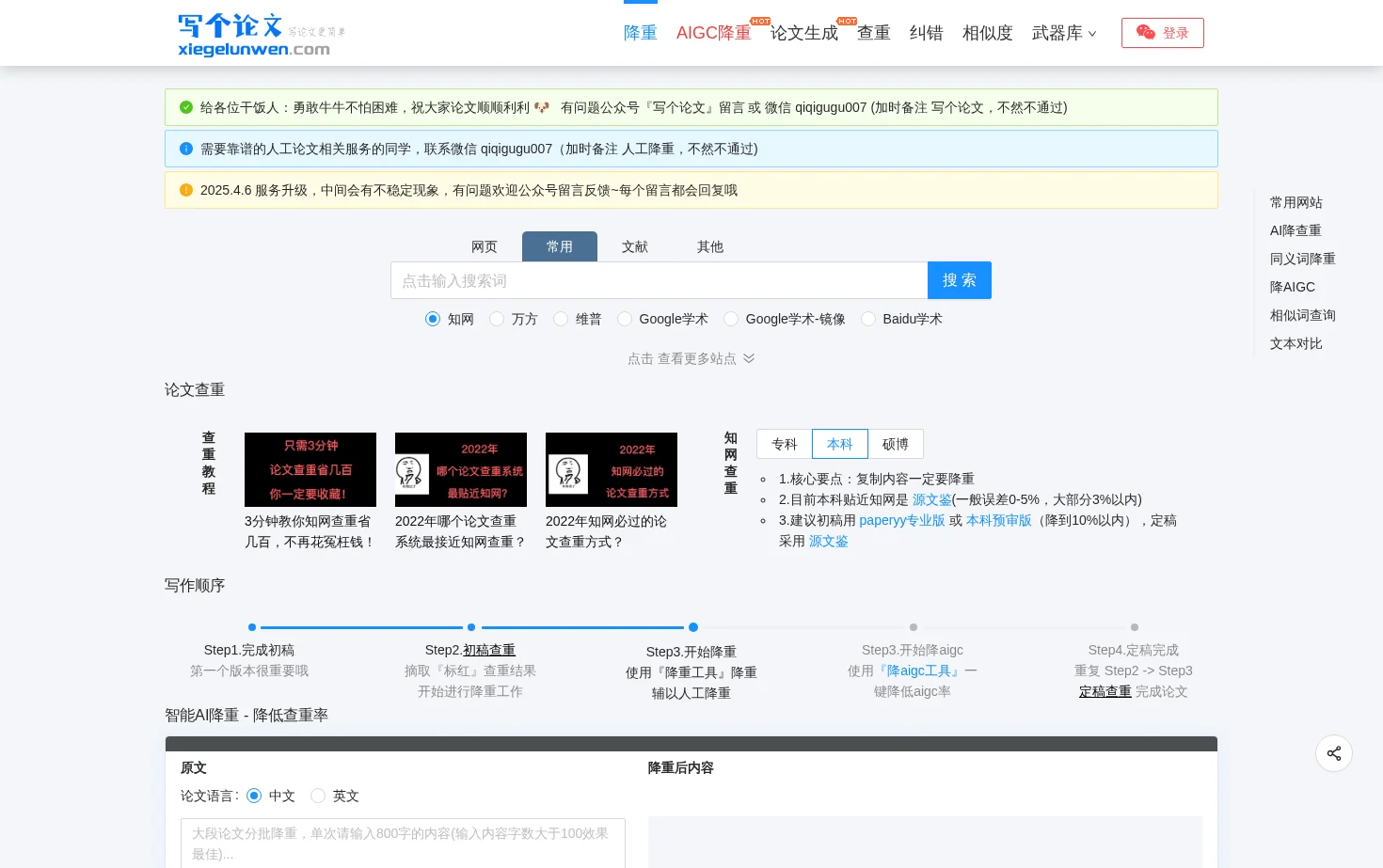The width and height of the screenshot is (1383, 868).
Task: Jump to 同义词降重 in side menu
Action: tap(1303, 259)
